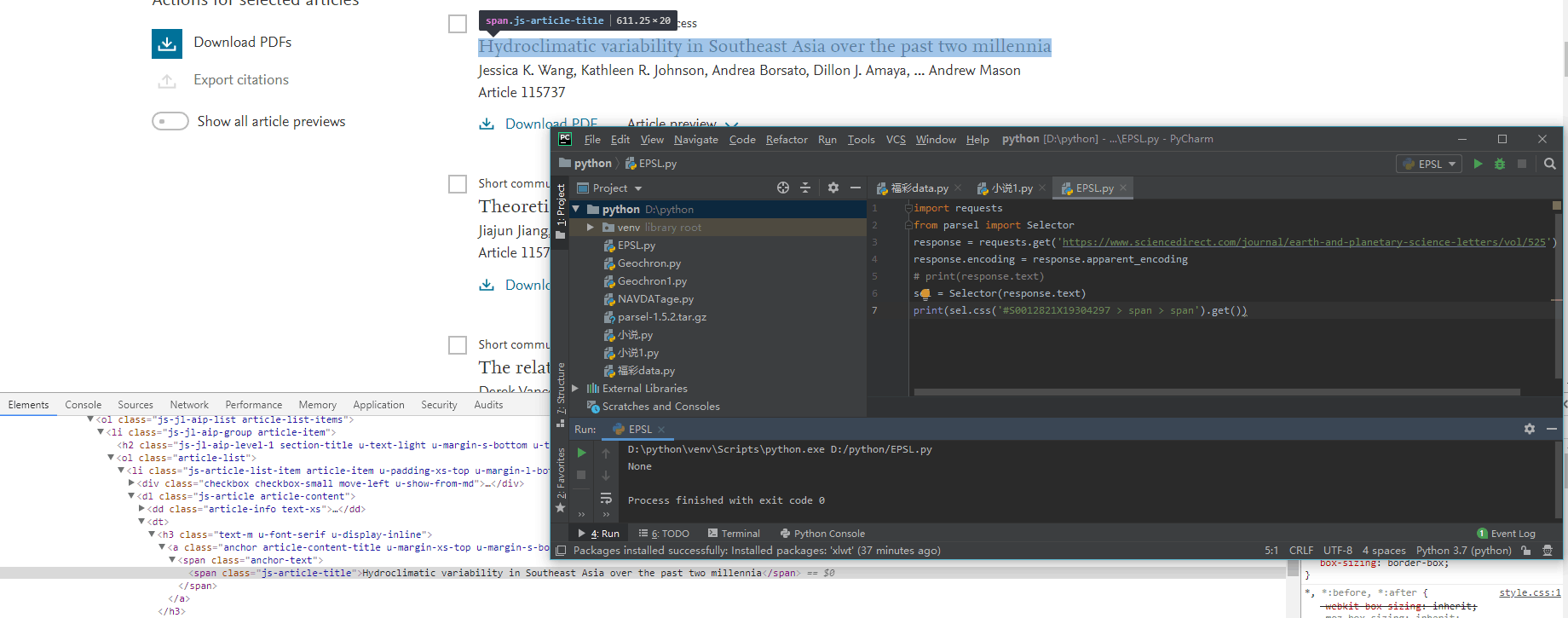Check the Hydroclimatic variability article checkbox
Screen dimensions: 1568x618
coord(458,24)
